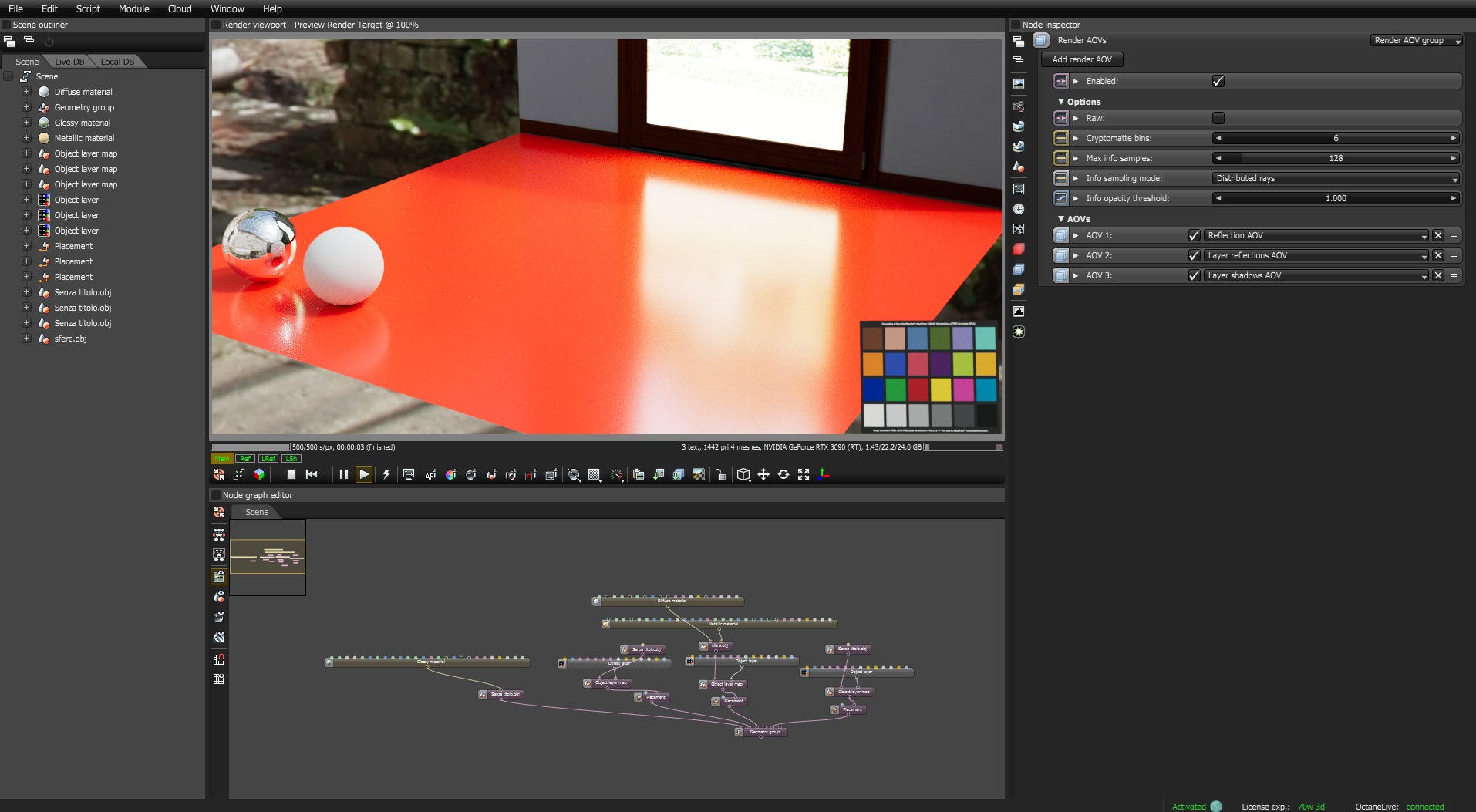Switch to the Live DB tab
This screenshot has width=1476, height=812.
(69, 62)
